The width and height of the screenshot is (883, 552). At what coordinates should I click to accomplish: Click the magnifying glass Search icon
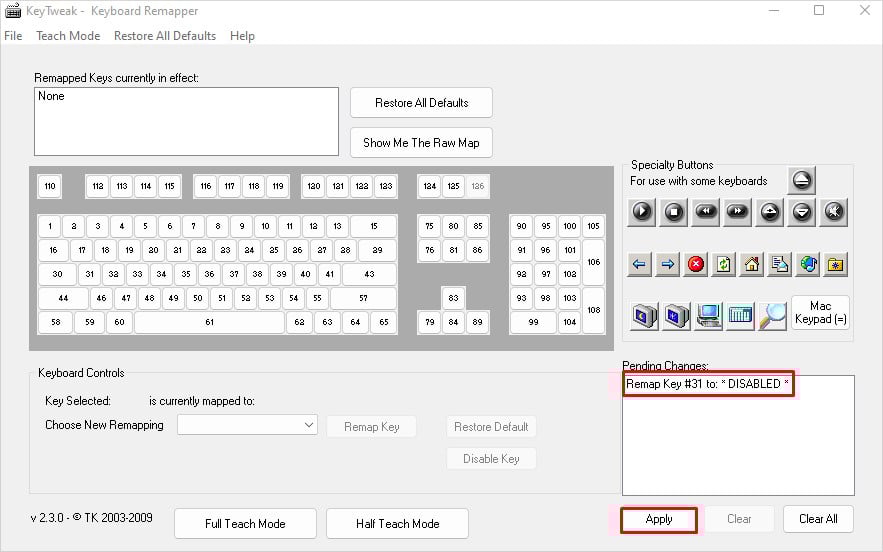(x=772, y=315)
